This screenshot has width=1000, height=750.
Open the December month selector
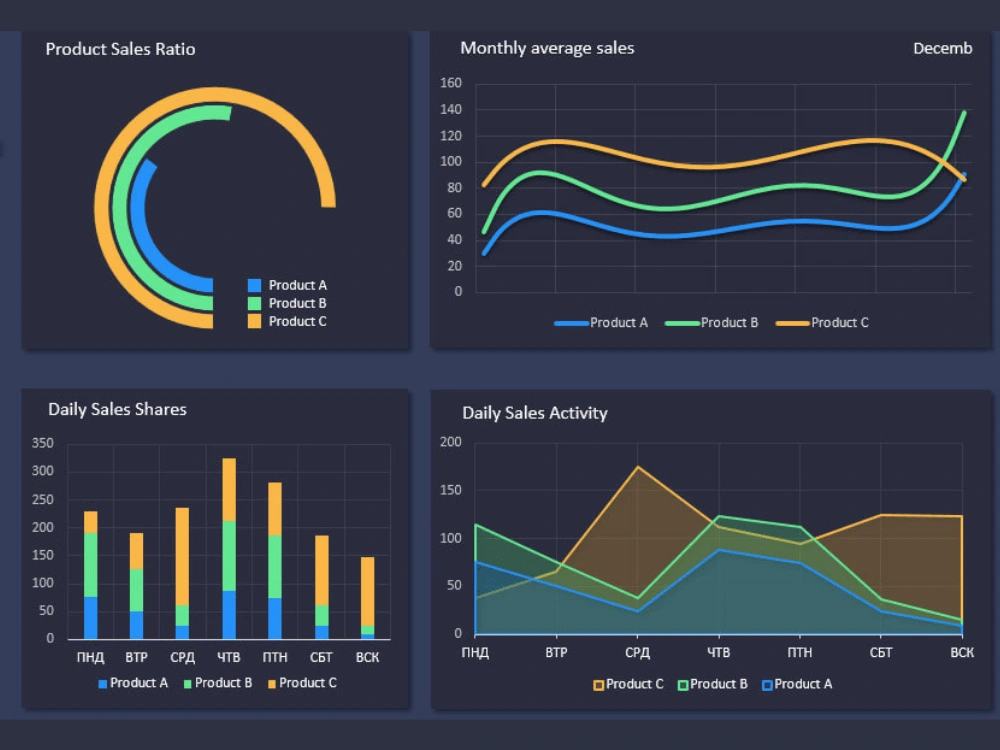pyautogui.click(x=941, y=47)
